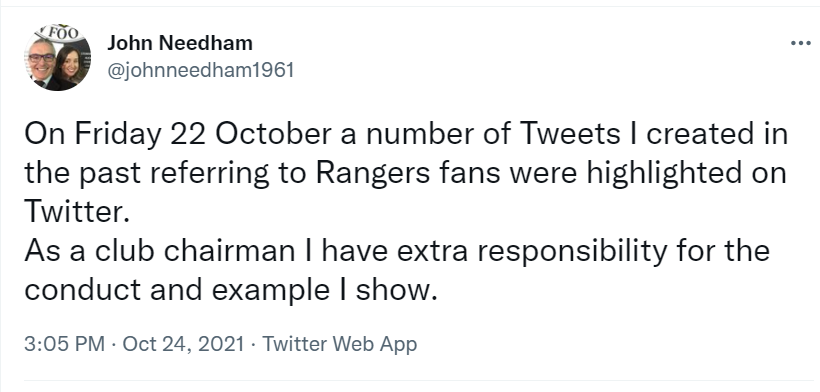This screenshot has width=820, height=392.
Task: Click the word "Twitter." in the tweet body
Action: pos(77,212)
